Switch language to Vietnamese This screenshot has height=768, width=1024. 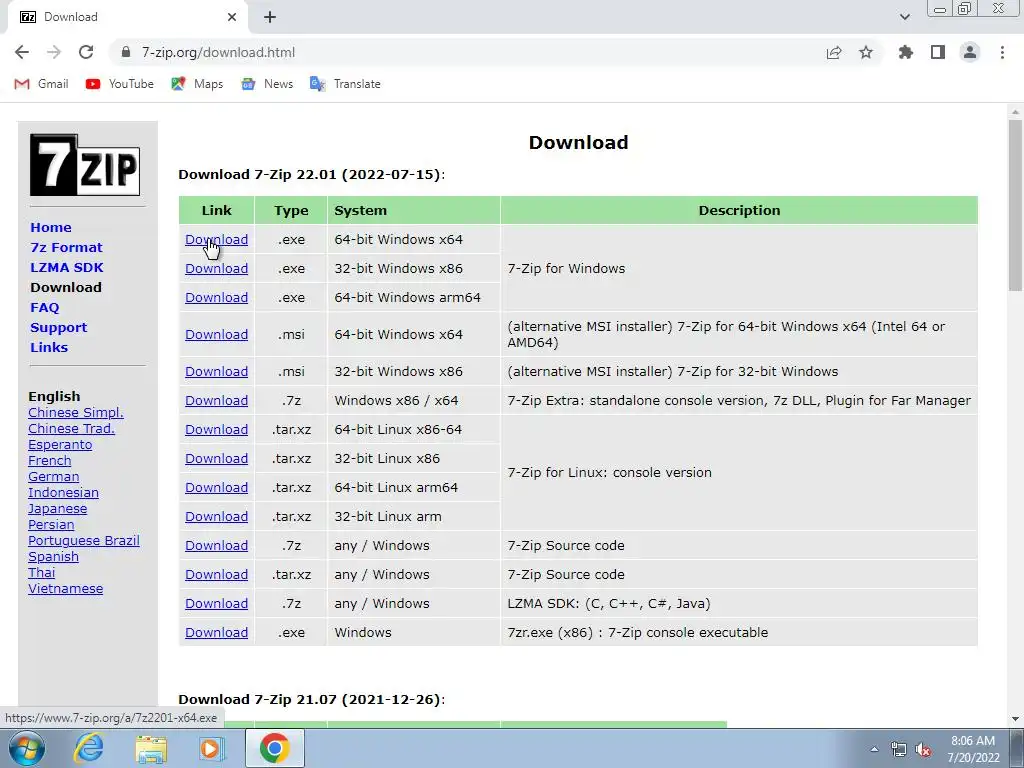65,588
